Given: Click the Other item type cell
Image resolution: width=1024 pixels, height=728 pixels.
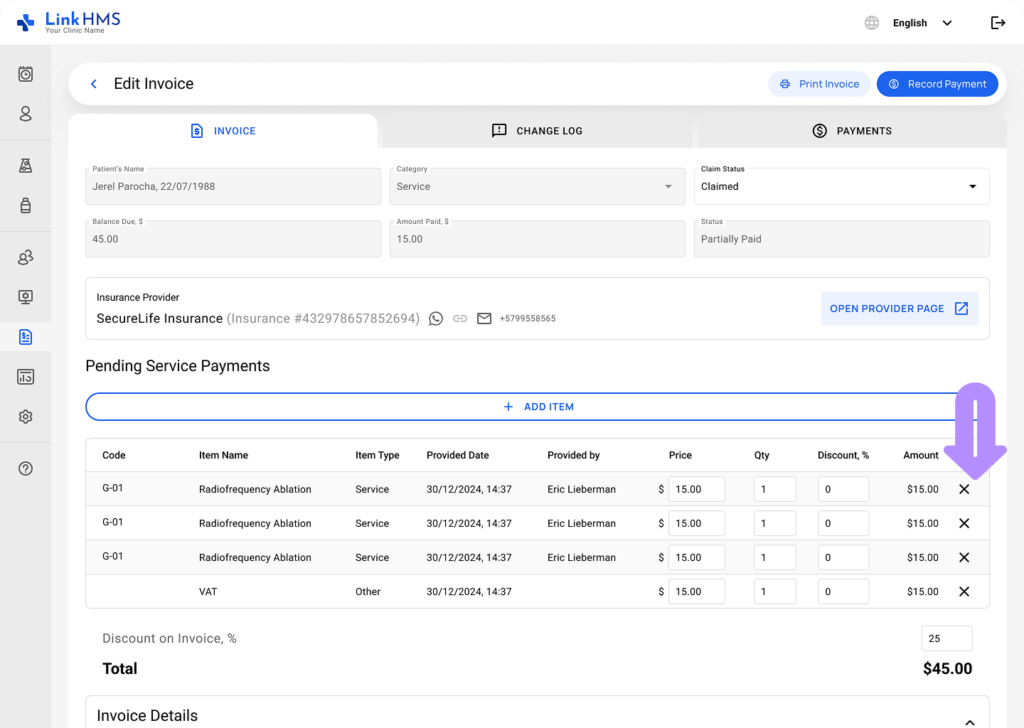Looking at the screenshot, I should 368,592.
